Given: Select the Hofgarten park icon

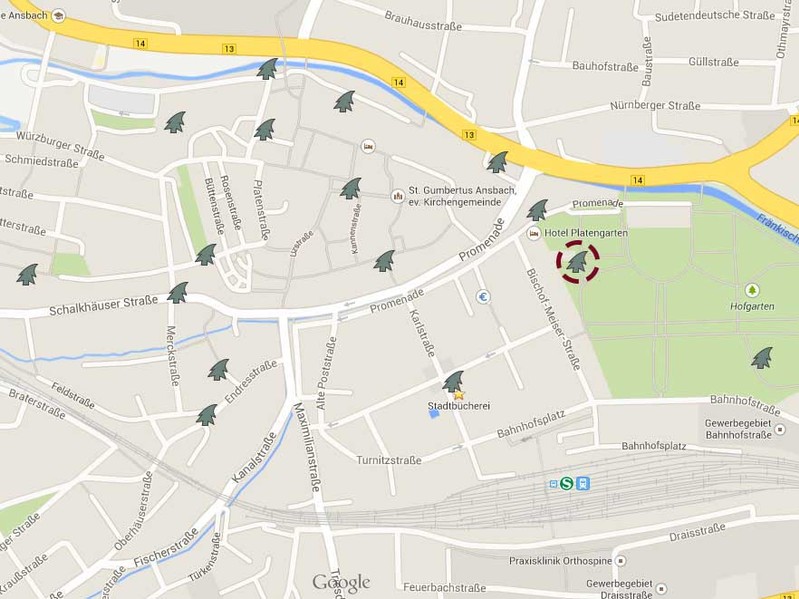Looking at the screenshot, I should click(x=752, y=291).
